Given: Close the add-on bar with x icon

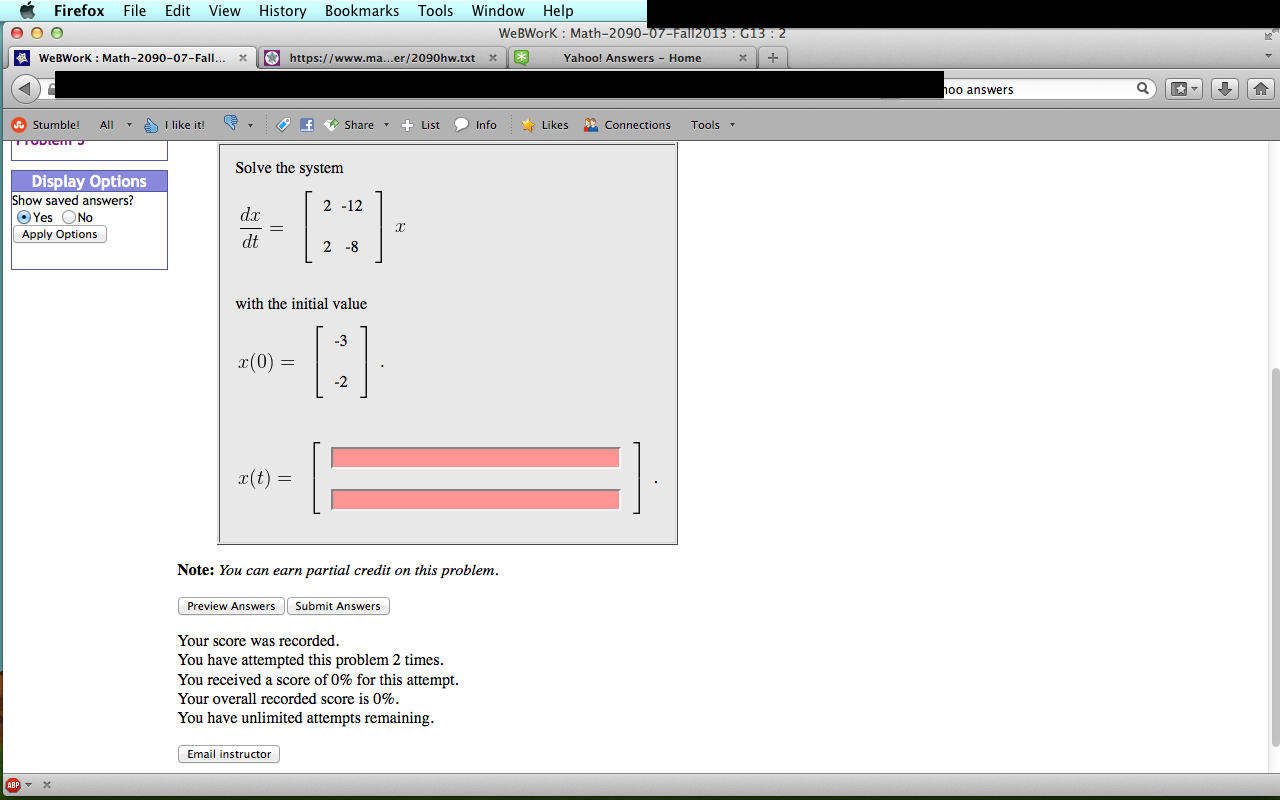Looking at the screenshot, I should pyautogui.click(x=47, y=785).
